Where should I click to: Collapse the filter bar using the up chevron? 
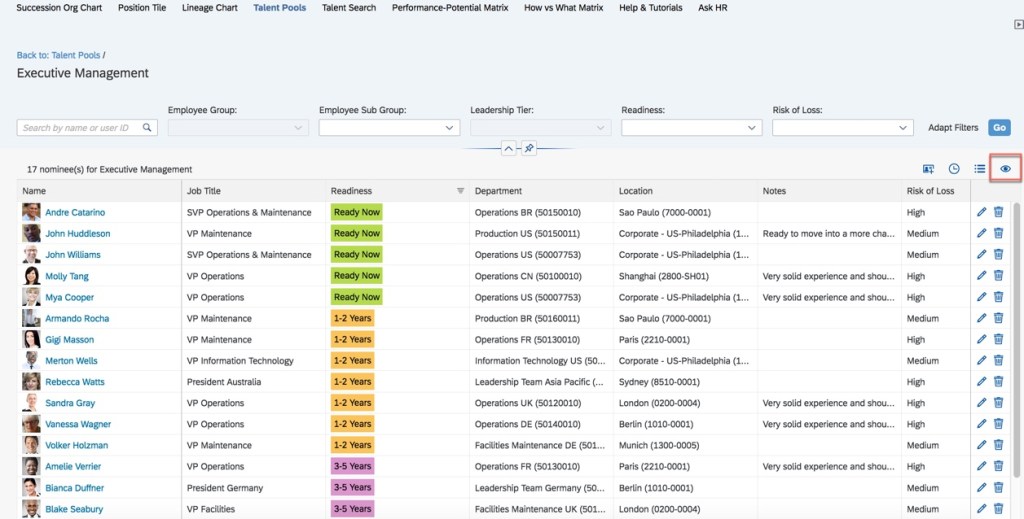point(508,148)
